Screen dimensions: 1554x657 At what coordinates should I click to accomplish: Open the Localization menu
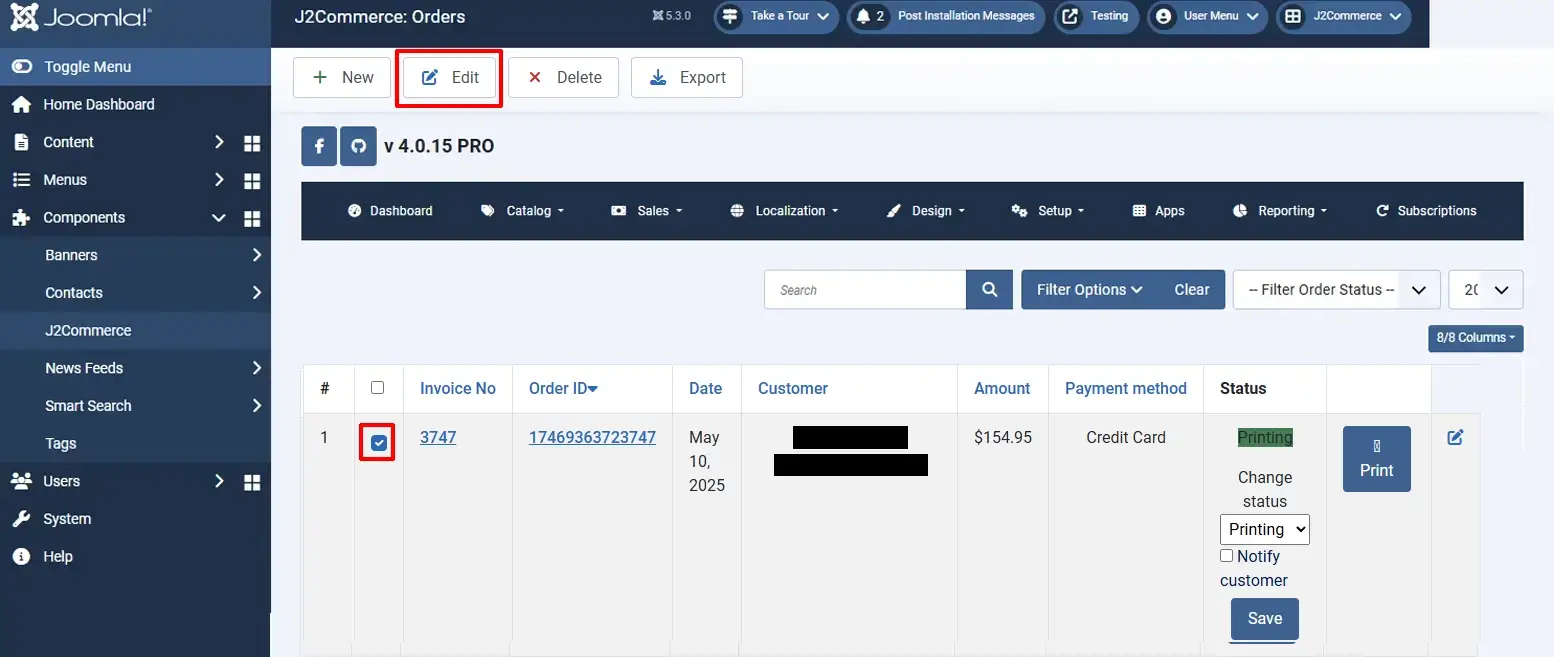coord(784,211)
